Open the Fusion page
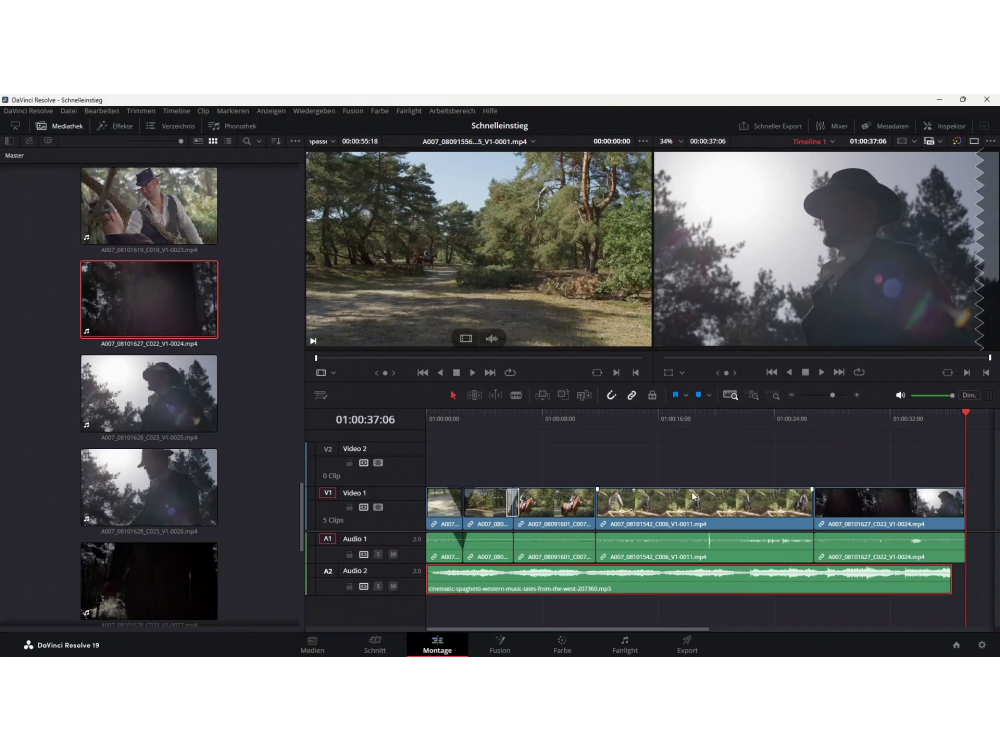1000x750 pixels. (500, 644)
